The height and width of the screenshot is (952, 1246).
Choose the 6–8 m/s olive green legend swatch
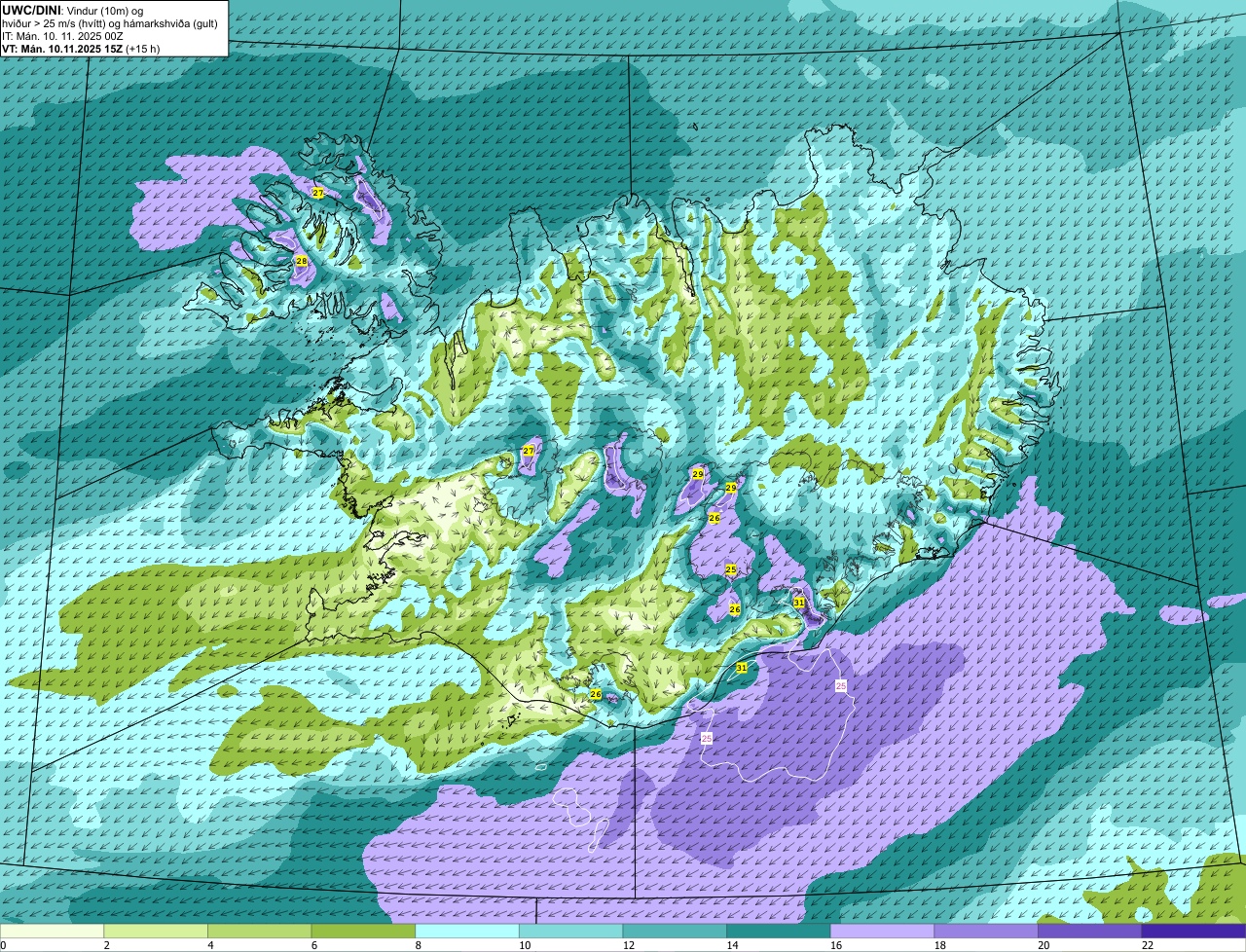[363, 932]
